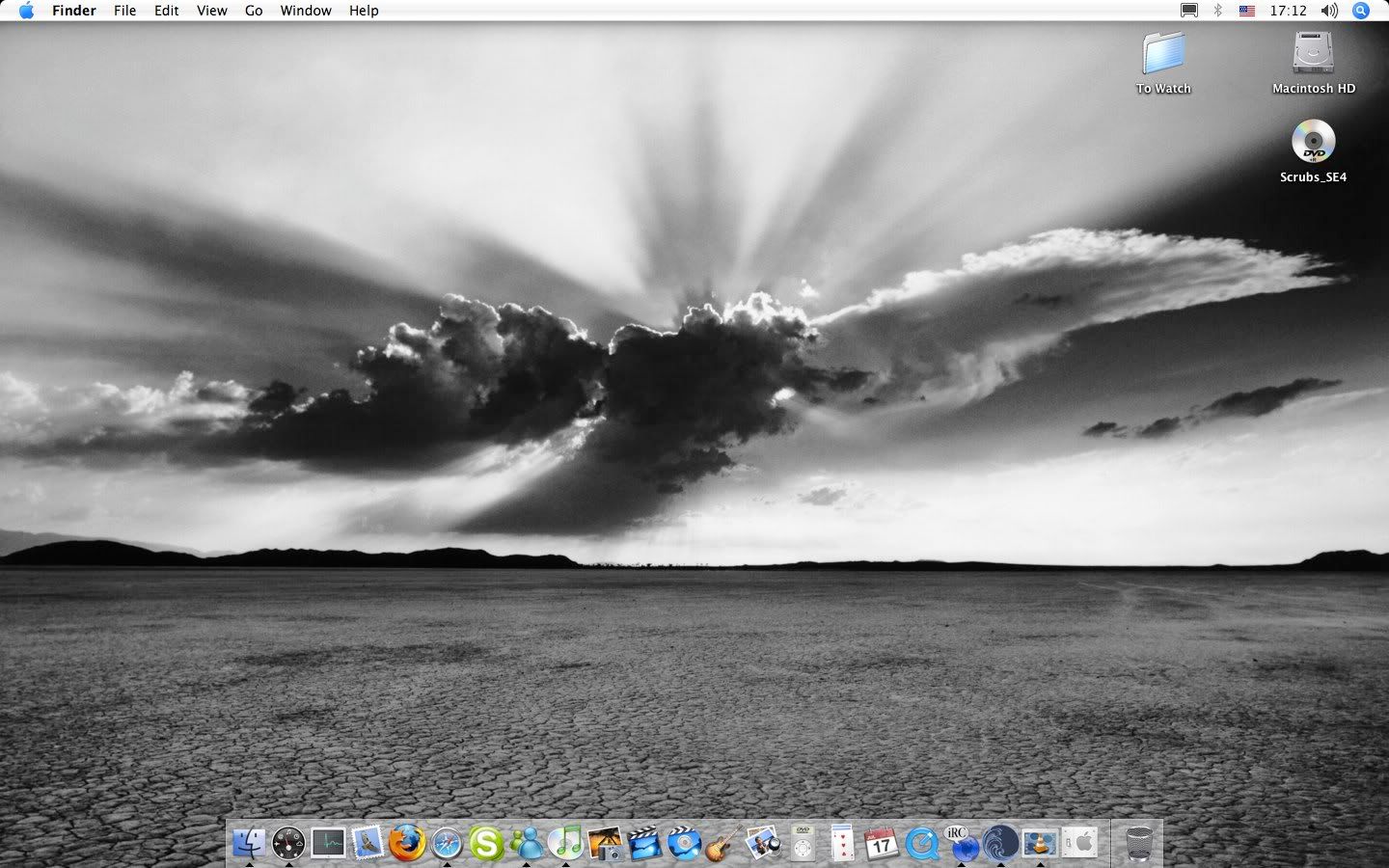This screenshot has width=1389, height=868.
Task: Click the 17:12 menu bar clock
Action: coord(1289,11)
